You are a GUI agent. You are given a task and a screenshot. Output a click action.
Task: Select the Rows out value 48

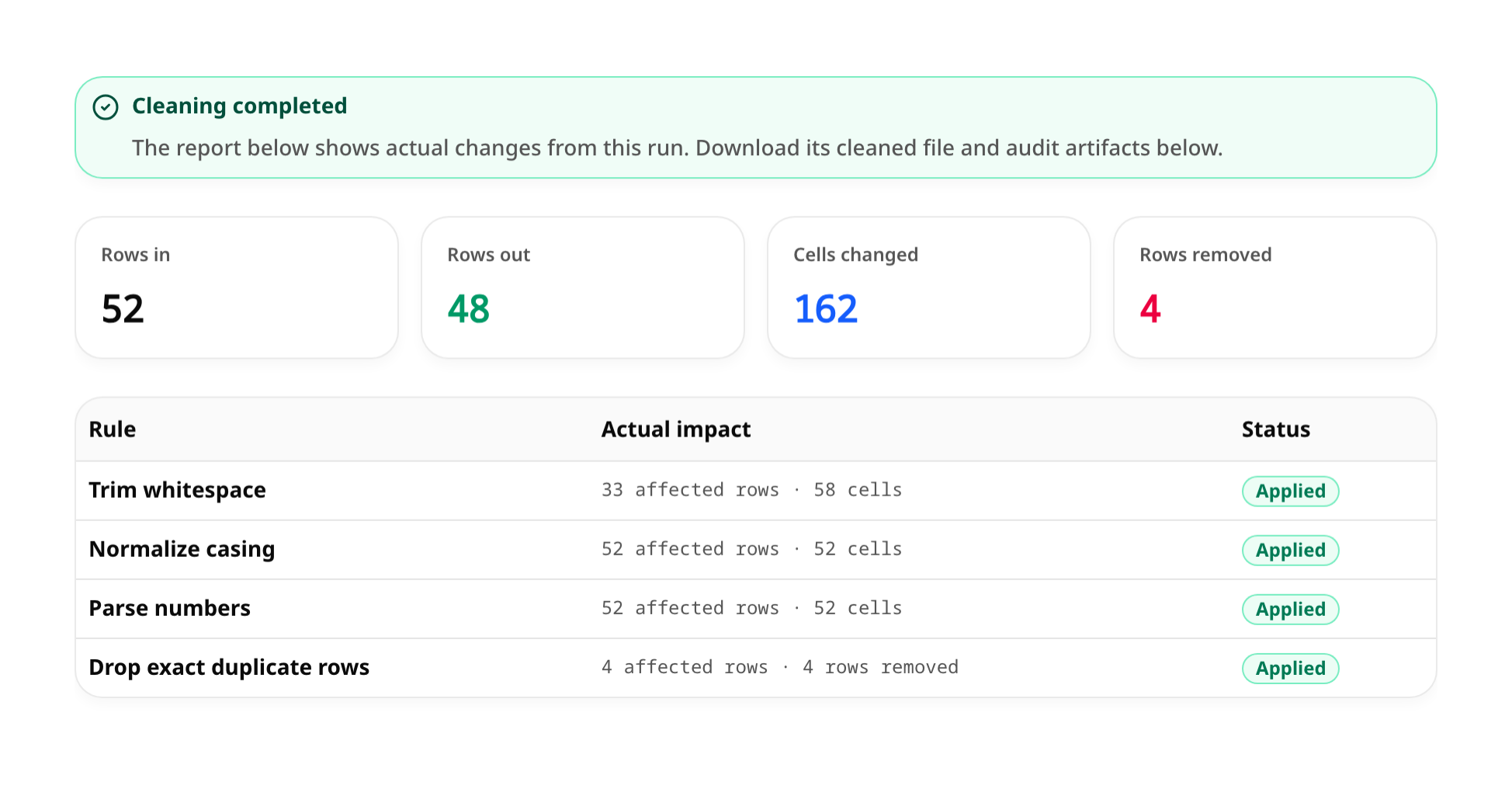click(x=469, y=309)
